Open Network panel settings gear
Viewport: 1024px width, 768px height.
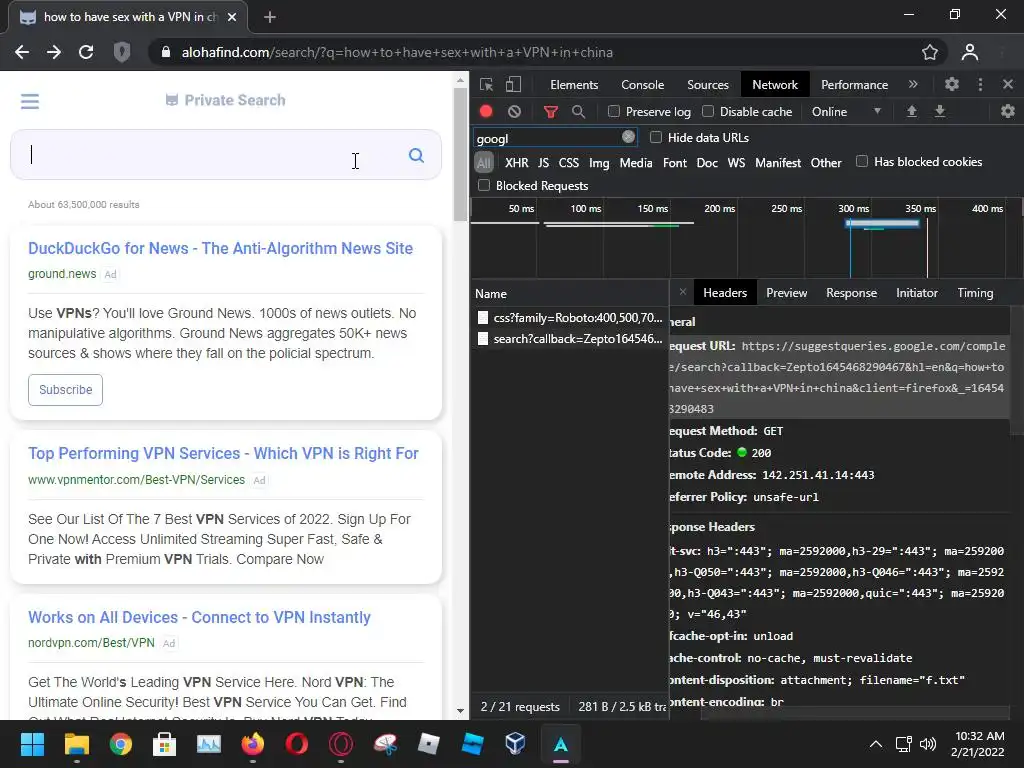1008,112
